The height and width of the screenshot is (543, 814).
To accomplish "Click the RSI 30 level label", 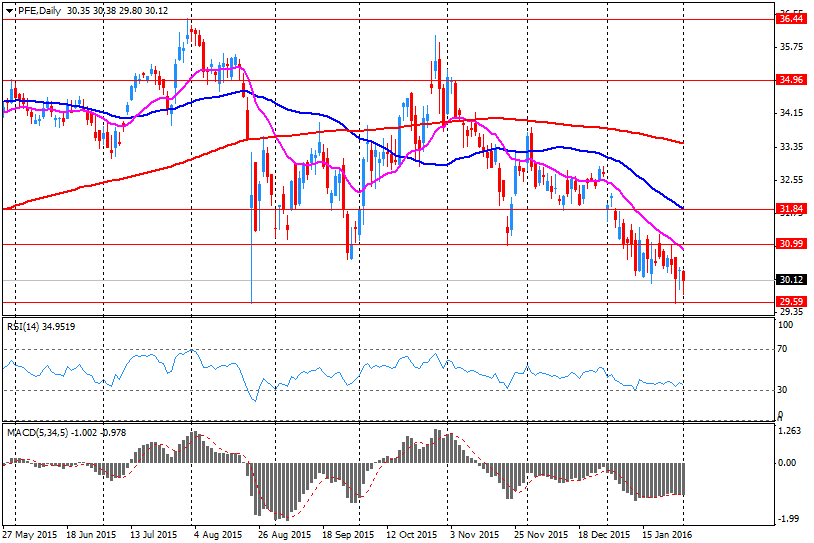I will tap(782, 390).
